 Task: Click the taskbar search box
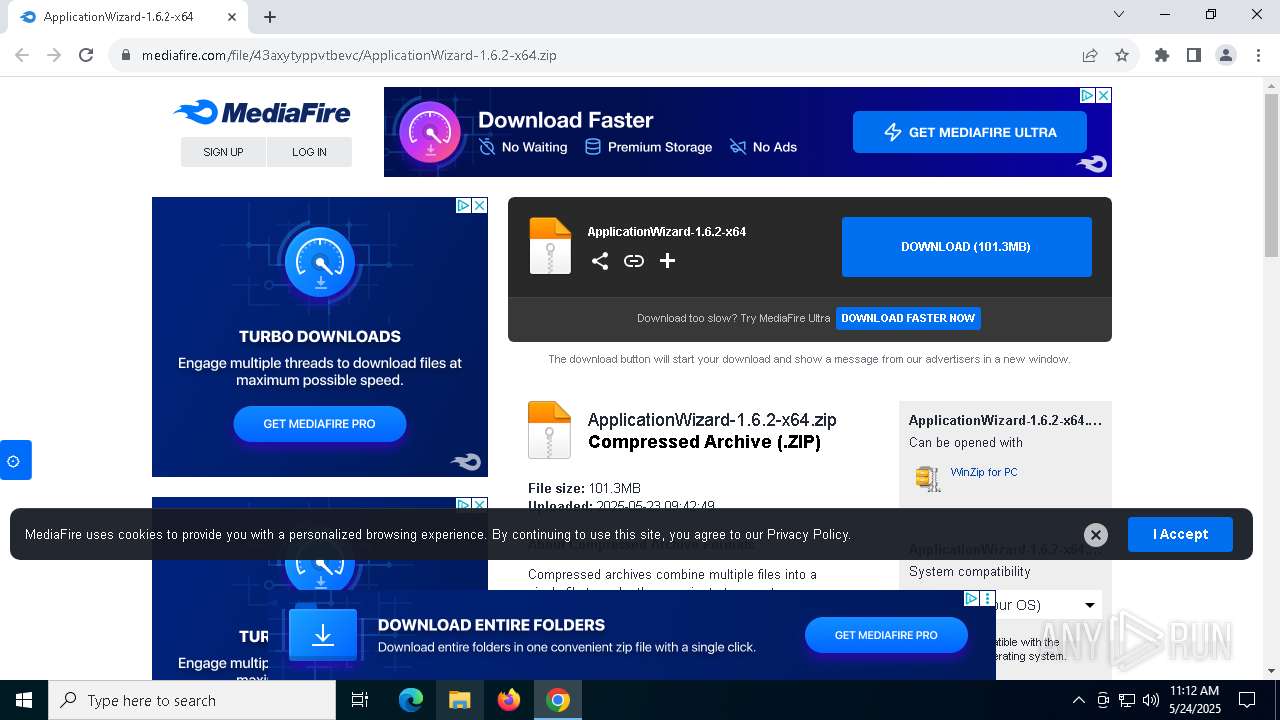[192, 700]
